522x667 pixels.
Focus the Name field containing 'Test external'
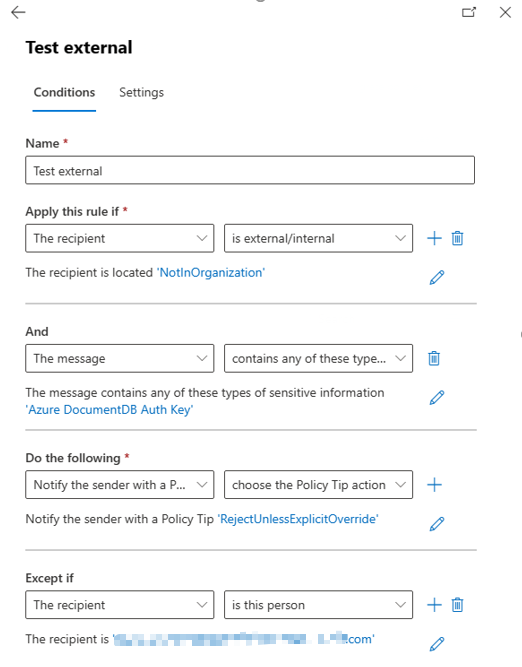[250, 170]
